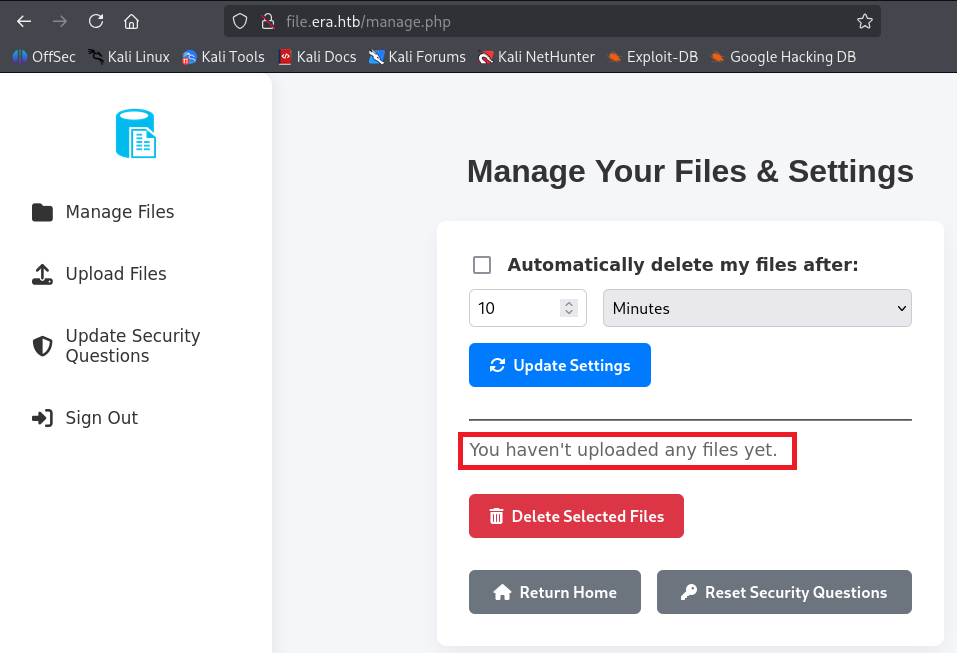This screenshot has height=653, width=957.
Task: Click the stepper arrows on the number field
Action: click(x=569, y=308)
